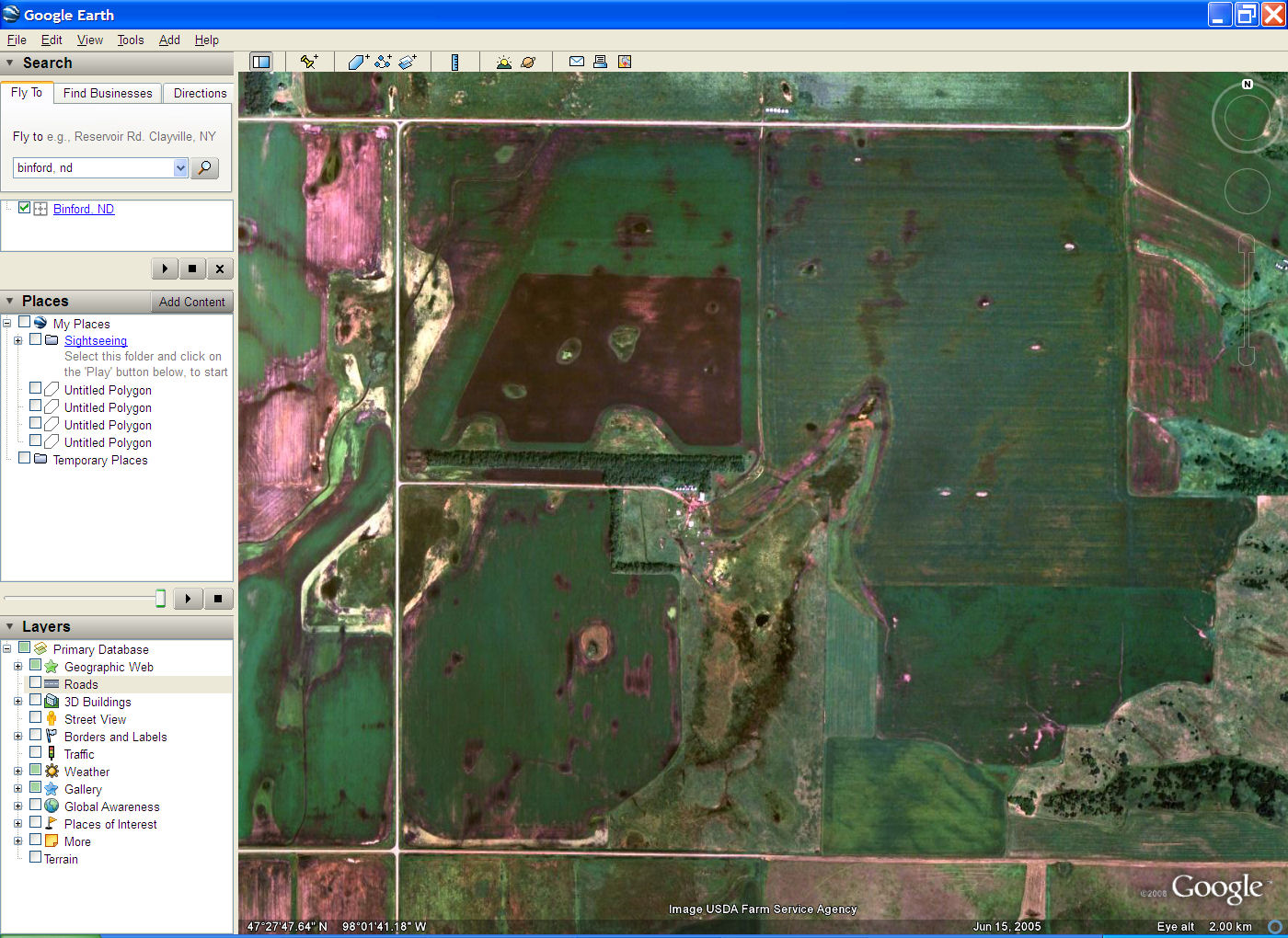This screenshot has width=1288, height=938.
Task: Enable the Terrain layer checkbox
Action: pyautogui.click(x=35, y=858)
